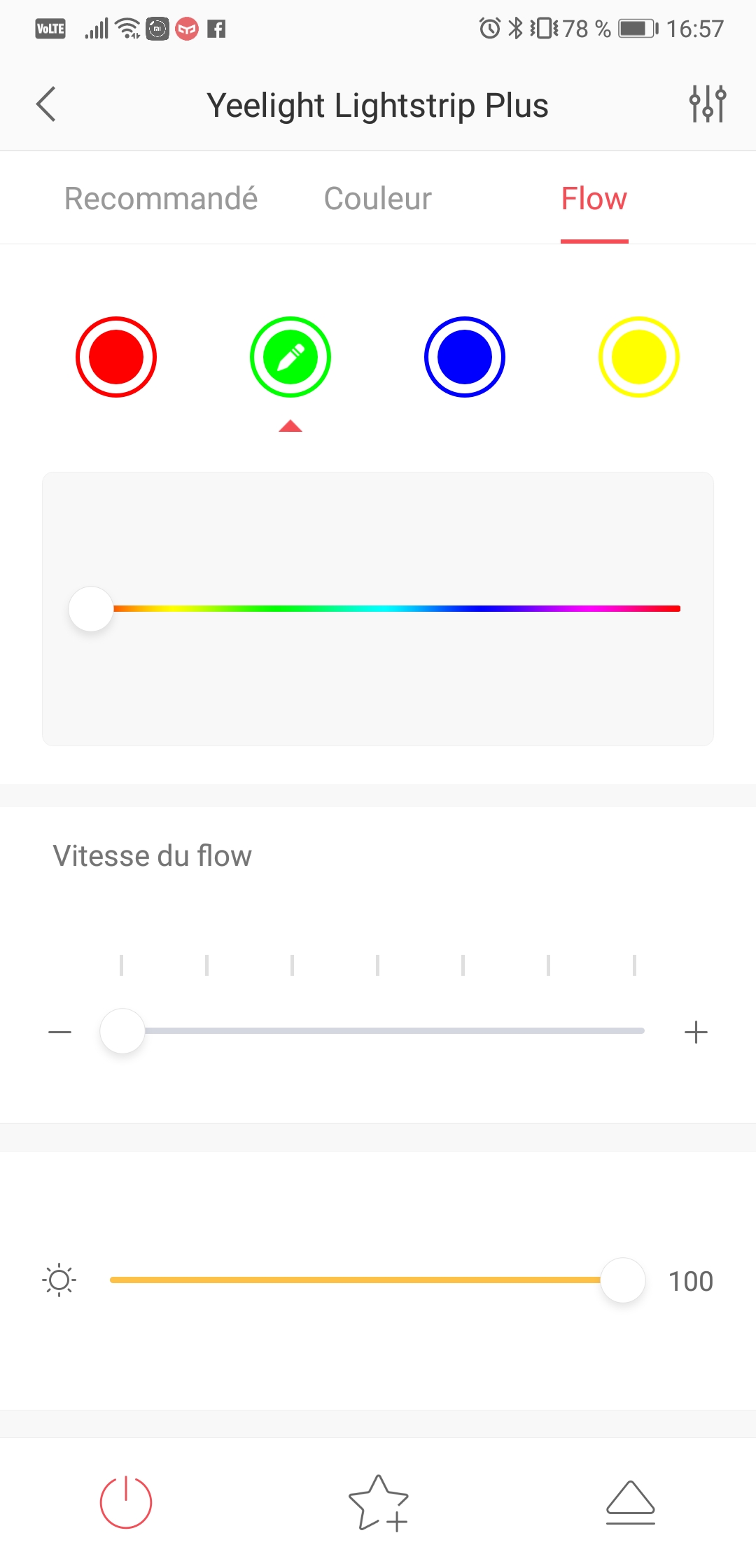
Task: Select the Flow tab
Action: pos(594,199)
